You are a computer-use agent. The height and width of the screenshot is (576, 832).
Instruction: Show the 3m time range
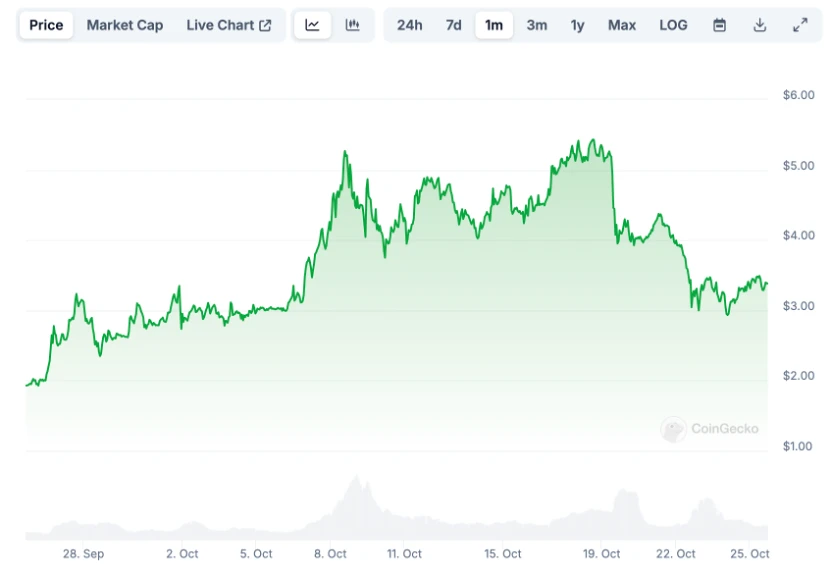pos(537,25)
